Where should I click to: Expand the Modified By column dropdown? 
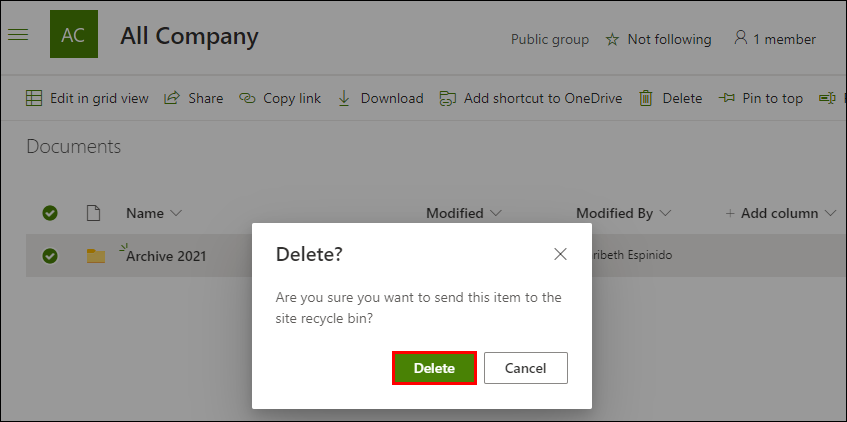[665, 213]
